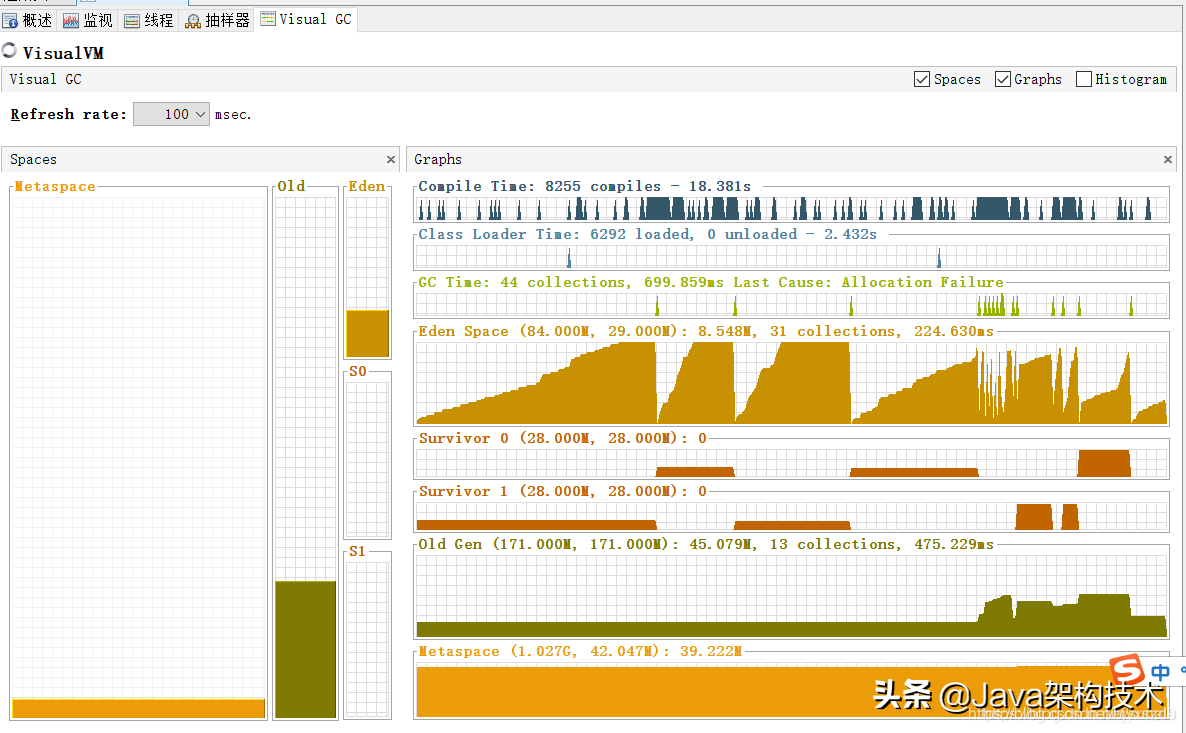Open the Refresh rate dropdown
The height and width of the screenshot is (733, 1186).
(x=172, y=114)
